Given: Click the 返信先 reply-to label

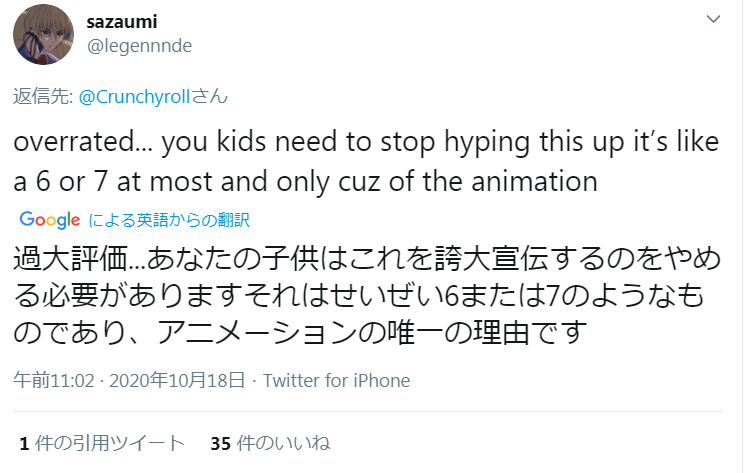Looking at the screenshot, I should coord(42,98).
